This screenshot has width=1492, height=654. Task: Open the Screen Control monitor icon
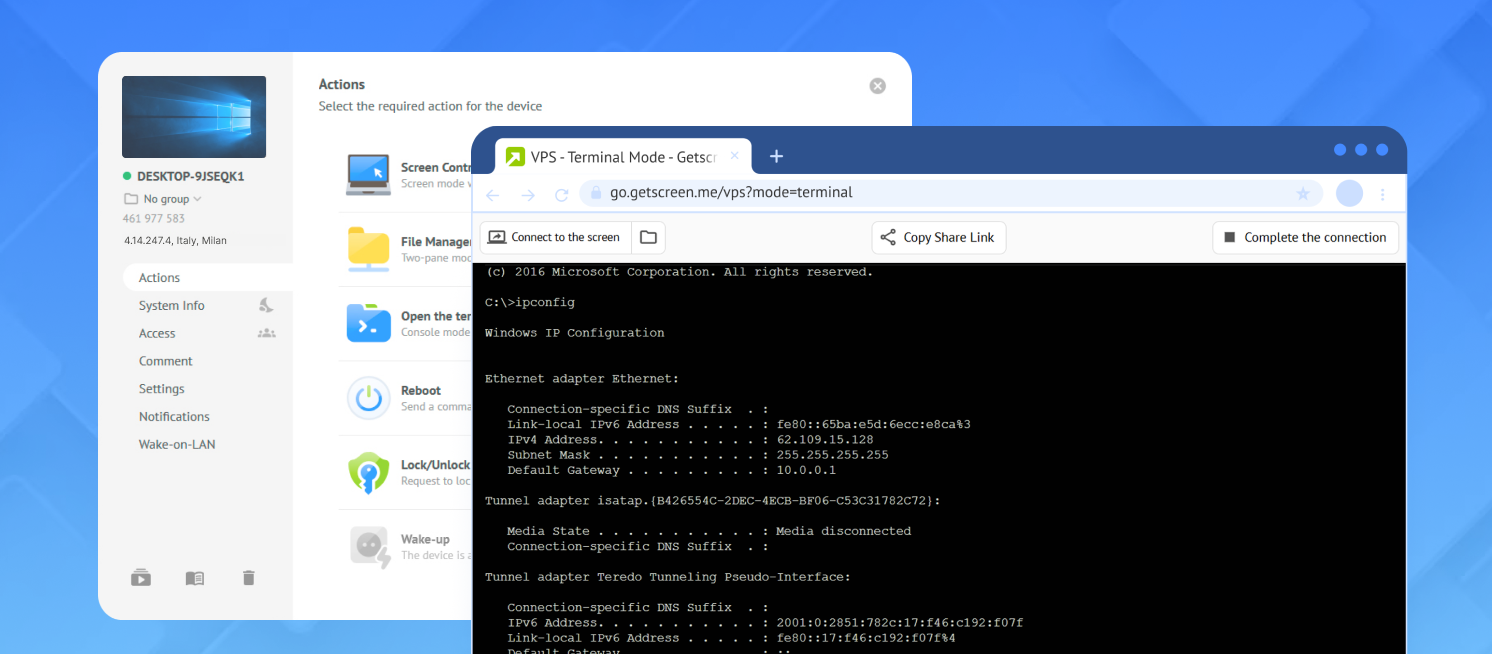pos(368,174)
